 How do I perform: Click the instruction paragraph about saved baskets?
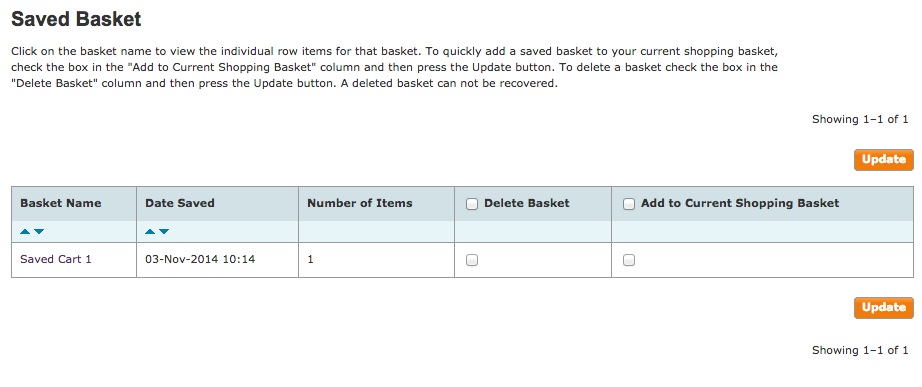[395, 67]
